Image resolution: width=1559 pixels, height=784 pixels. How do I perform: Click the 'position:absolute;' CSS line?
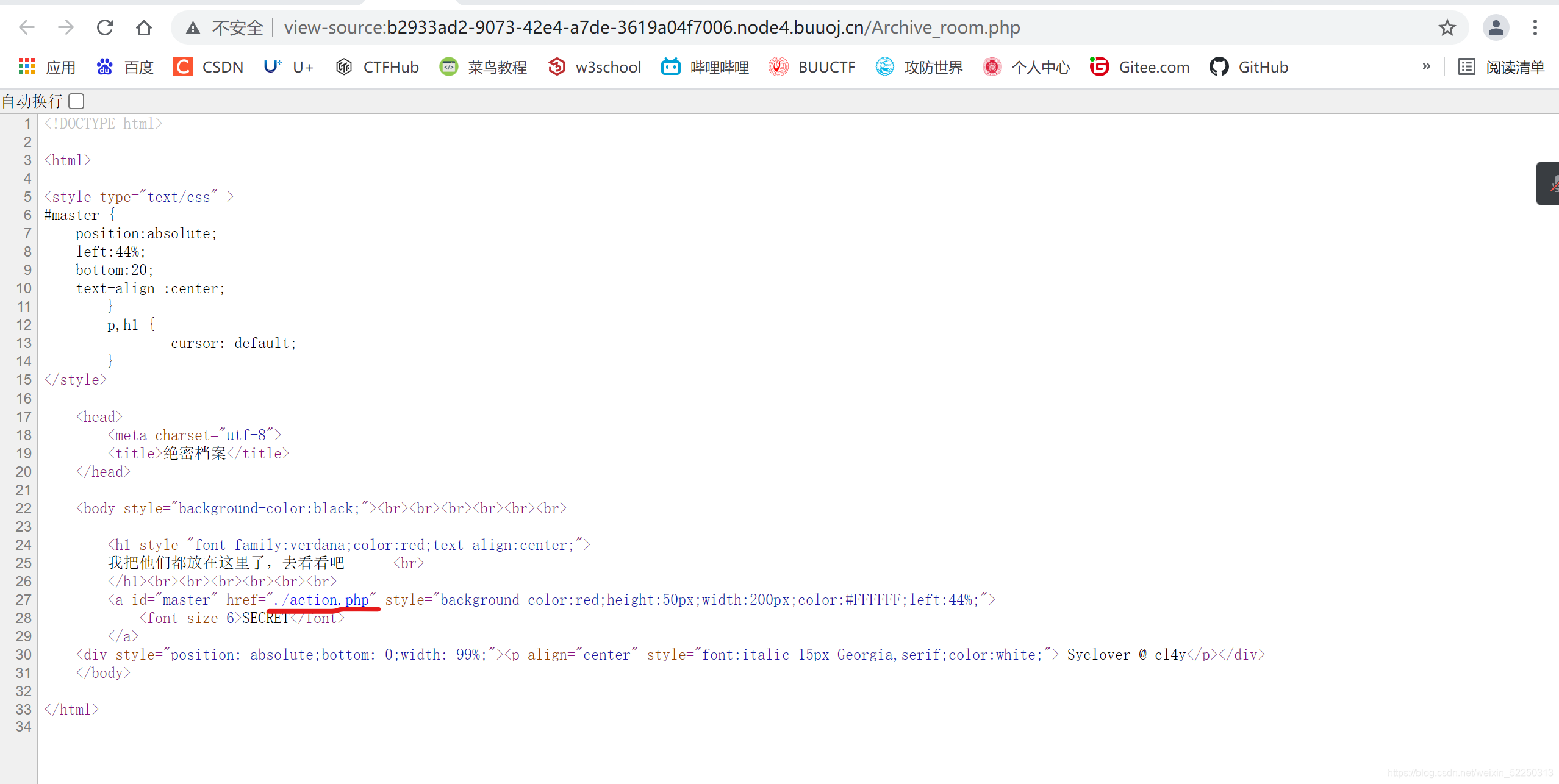[146, 233]
